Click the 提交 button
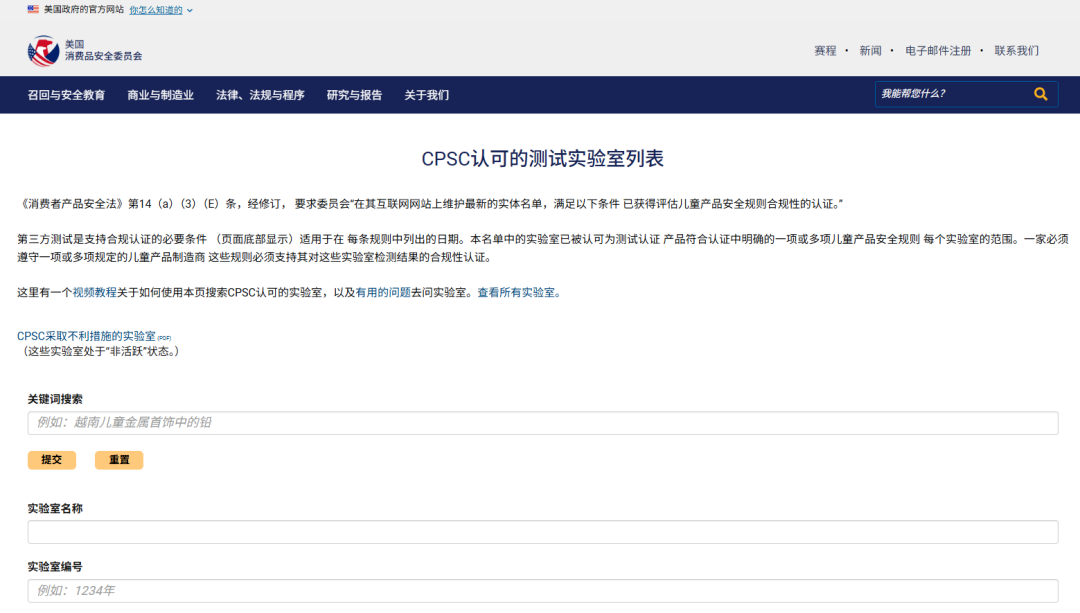The image size is (1080, 613). (x=52, y=459)
